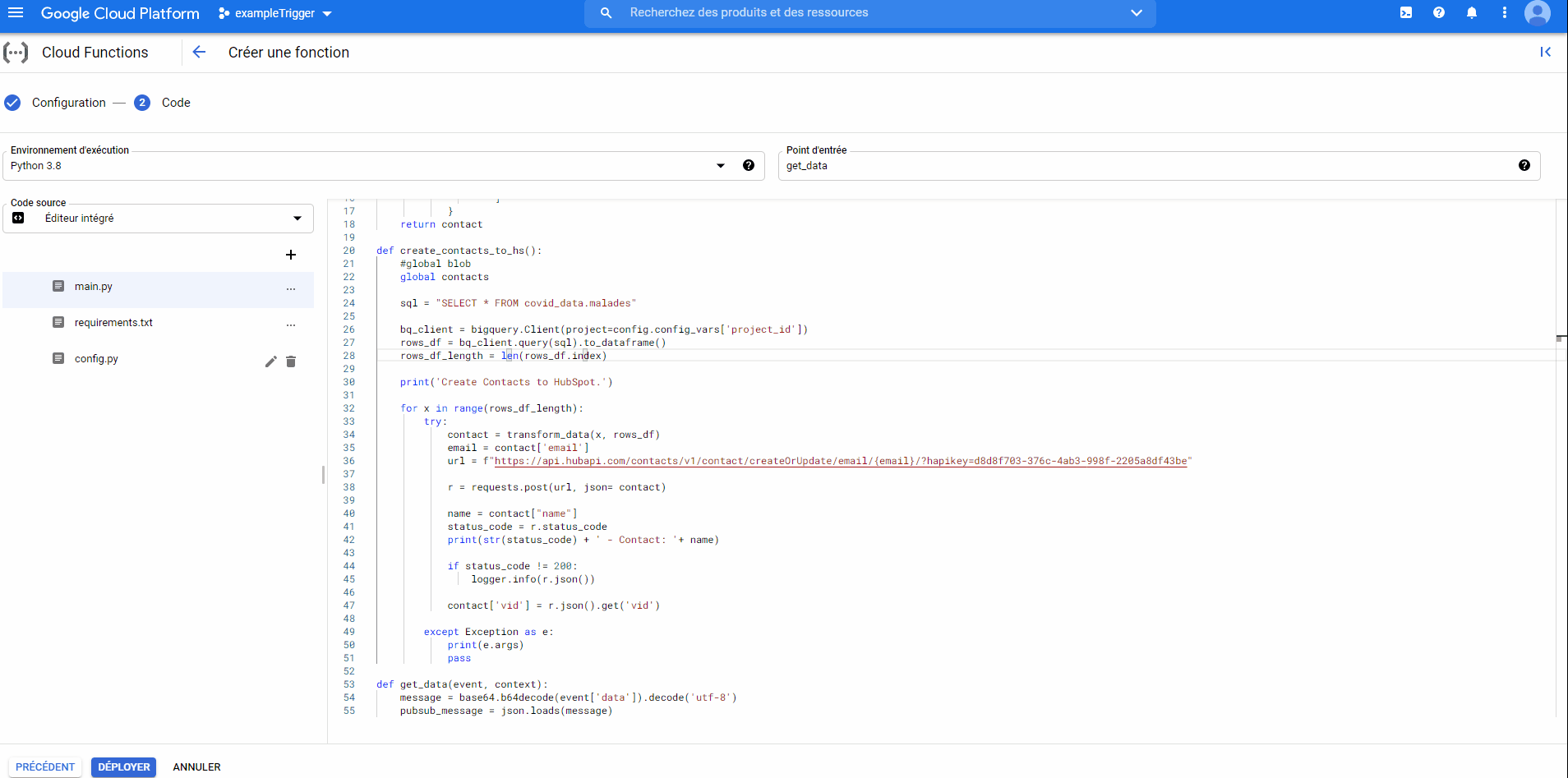
Task: Open the main navigation hamburger menu
Action: click(16, 13)
